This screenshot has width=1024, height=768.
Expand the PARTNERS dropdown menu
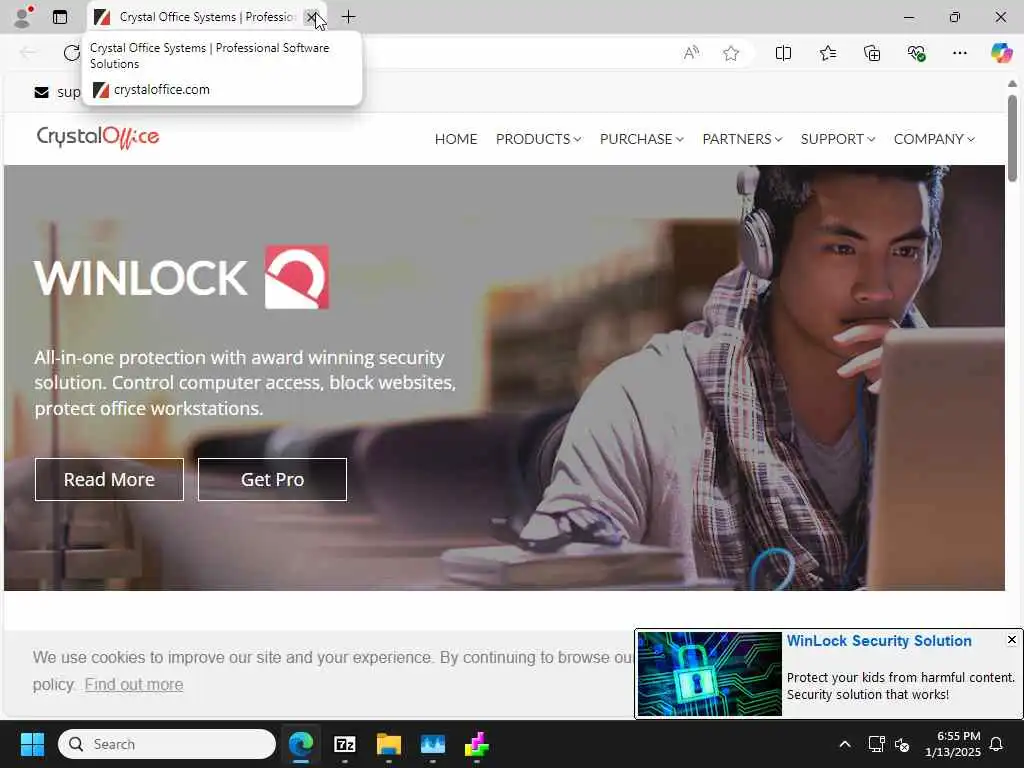click(x=742, y=139)
